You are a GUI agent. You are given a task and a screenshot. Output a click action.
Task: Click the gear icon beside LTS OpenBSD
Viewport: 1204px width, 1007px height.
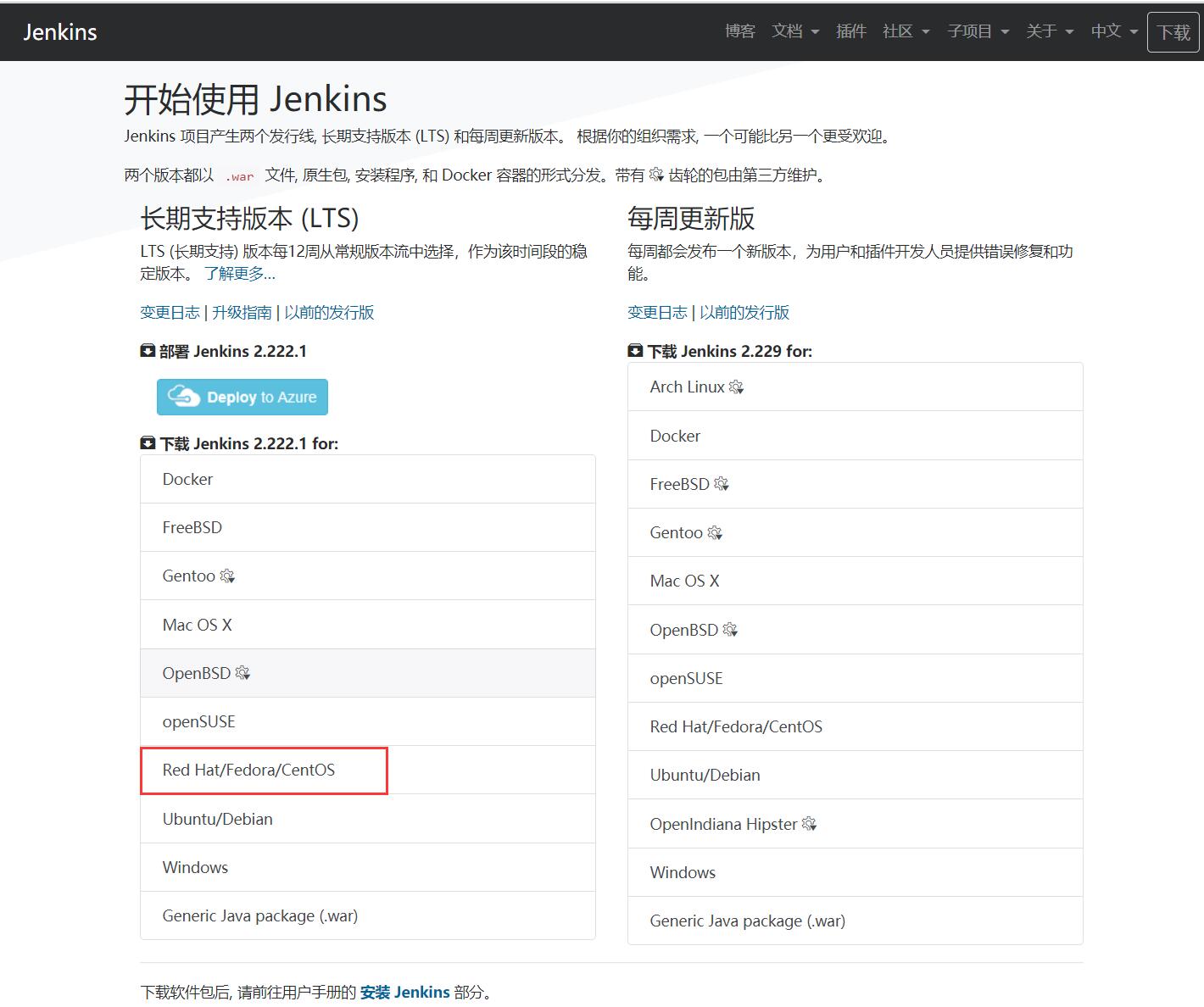coord(242,673)
